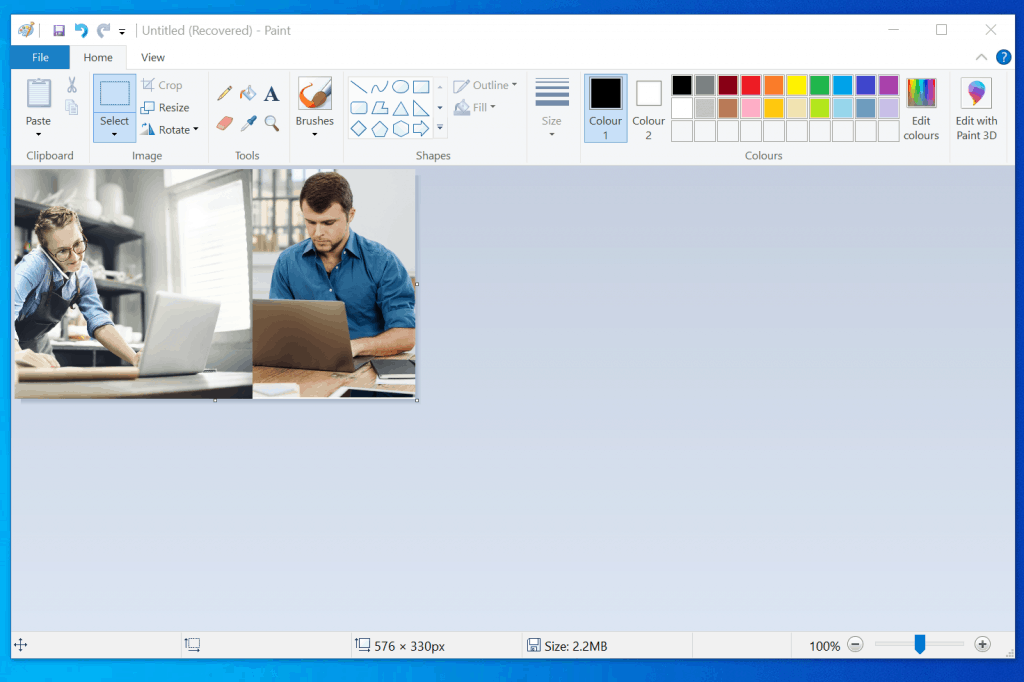Select the Triangle shape
The image size is (1024, 682).
tap(400, 108)
